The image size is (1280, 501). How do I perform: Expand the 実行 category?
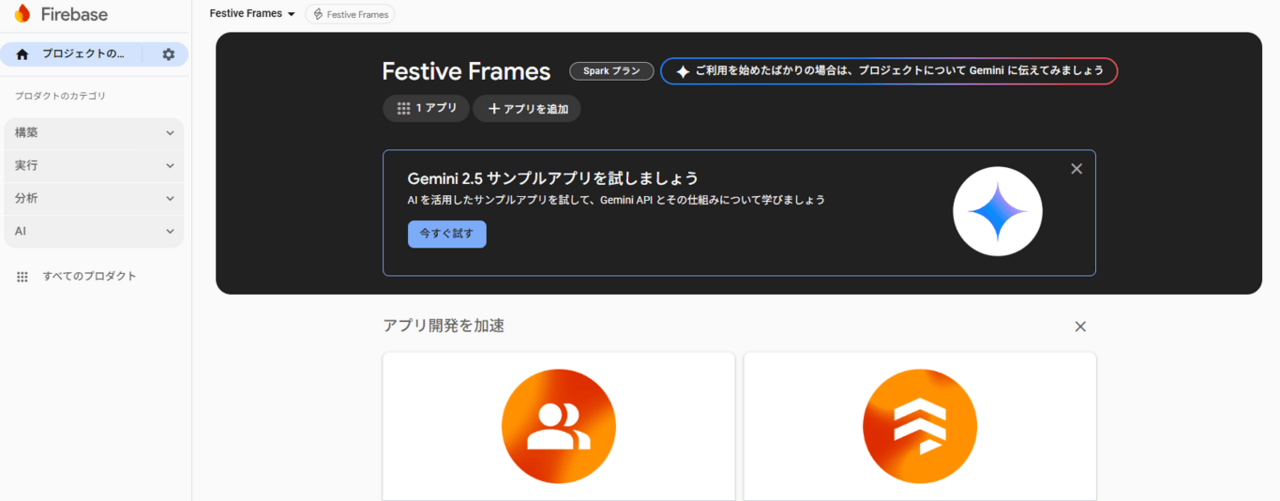click(x=94, y=166)
